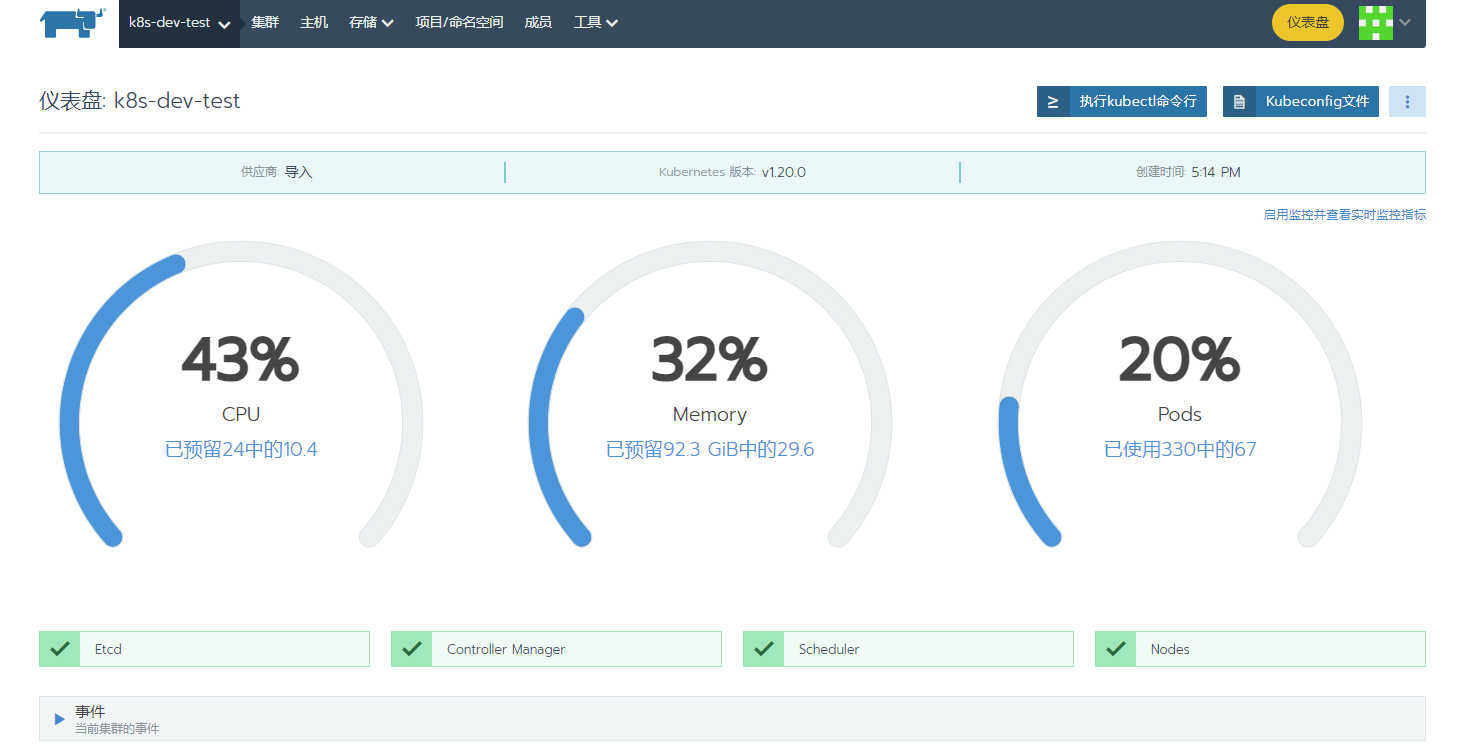1461x750 pixels.
Task: Click the Controller Manager checkmark status icon
Action: [412, 649]
